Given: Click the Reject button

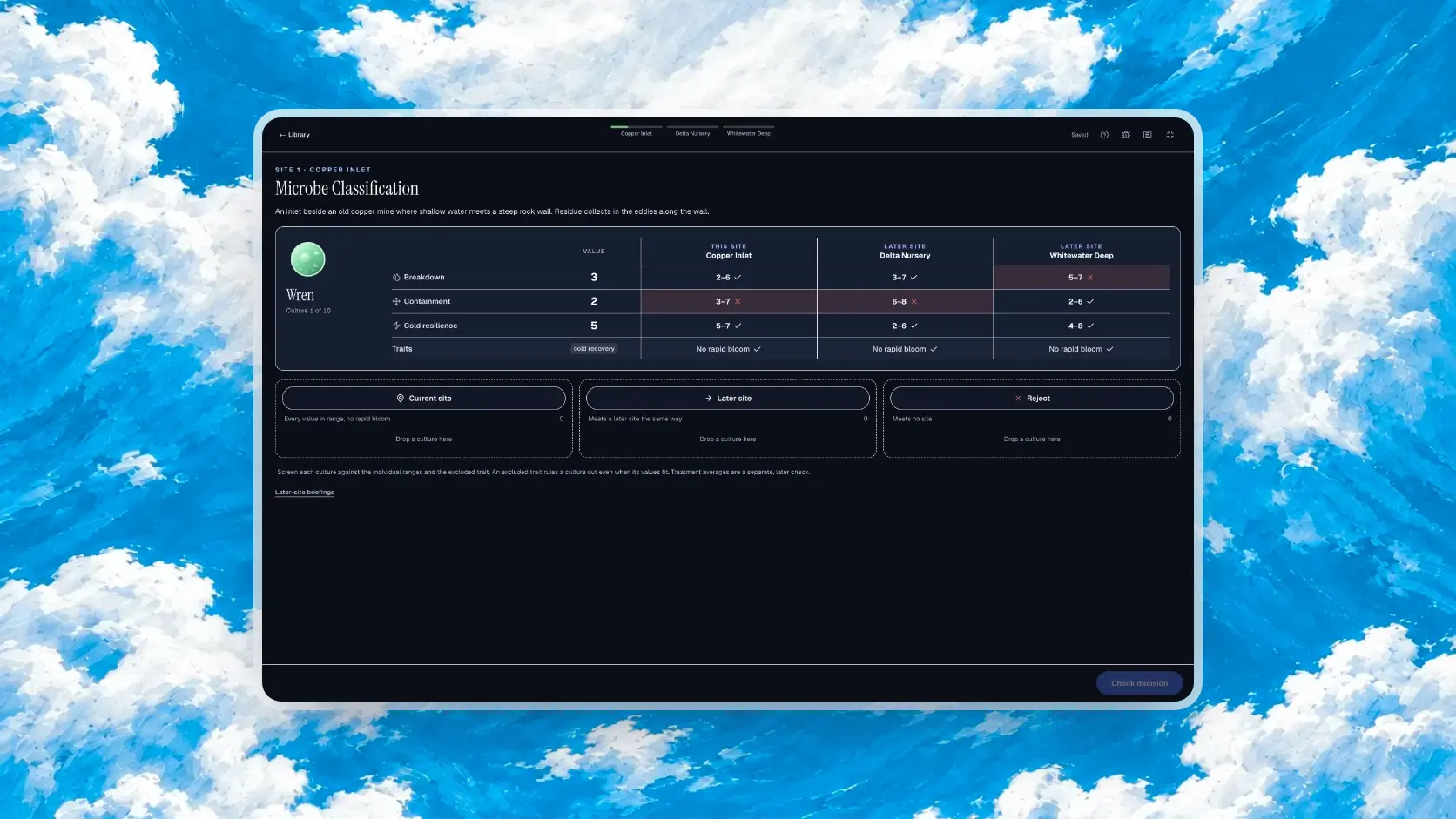Looking at the screenshot, I should tap(1032, 399).
